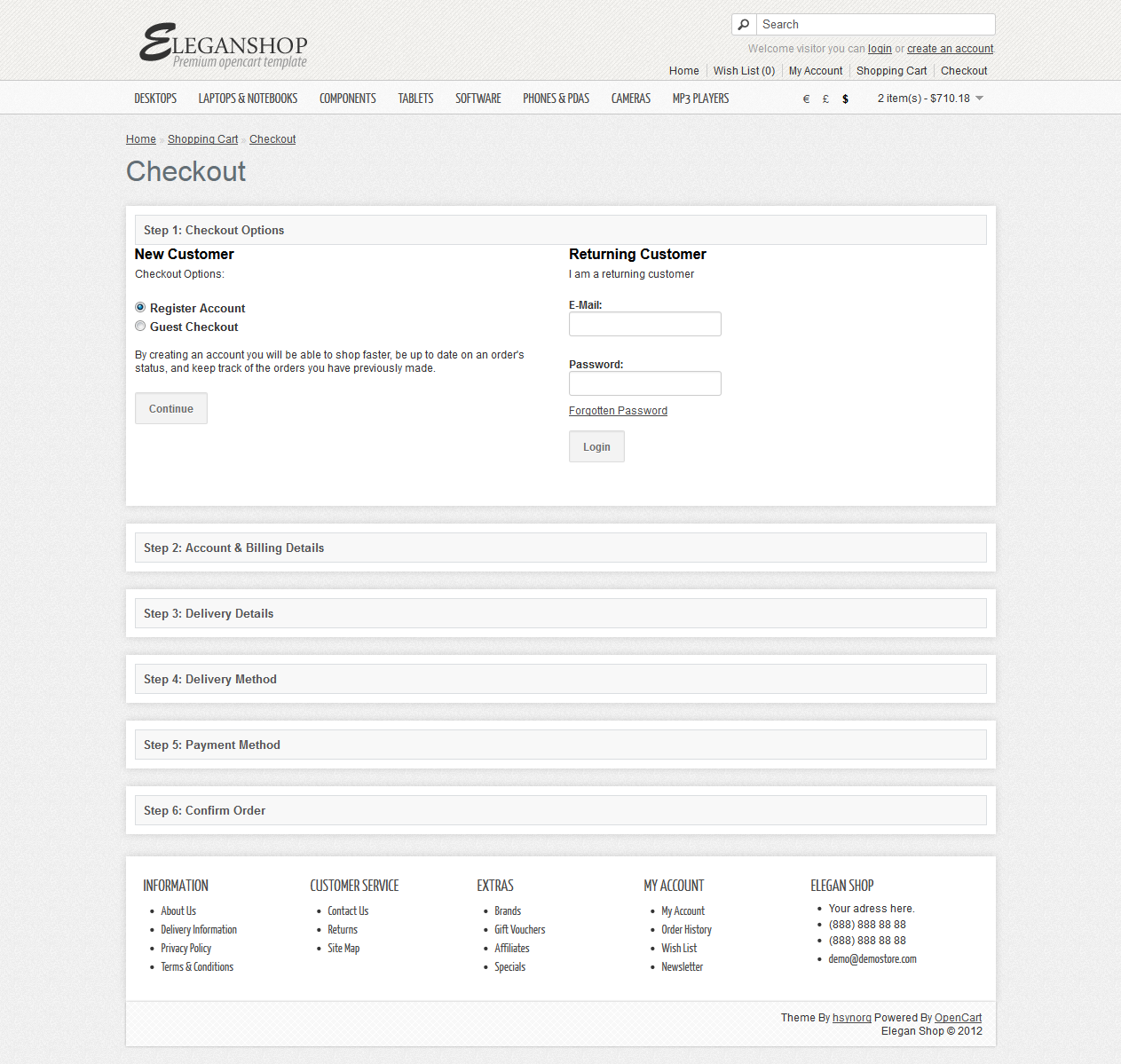Click cart summary 2 item(s) - $710.18
The width and height of the screenshot is (1121, 1064).
pyautogui.click(x=924, y=99)
